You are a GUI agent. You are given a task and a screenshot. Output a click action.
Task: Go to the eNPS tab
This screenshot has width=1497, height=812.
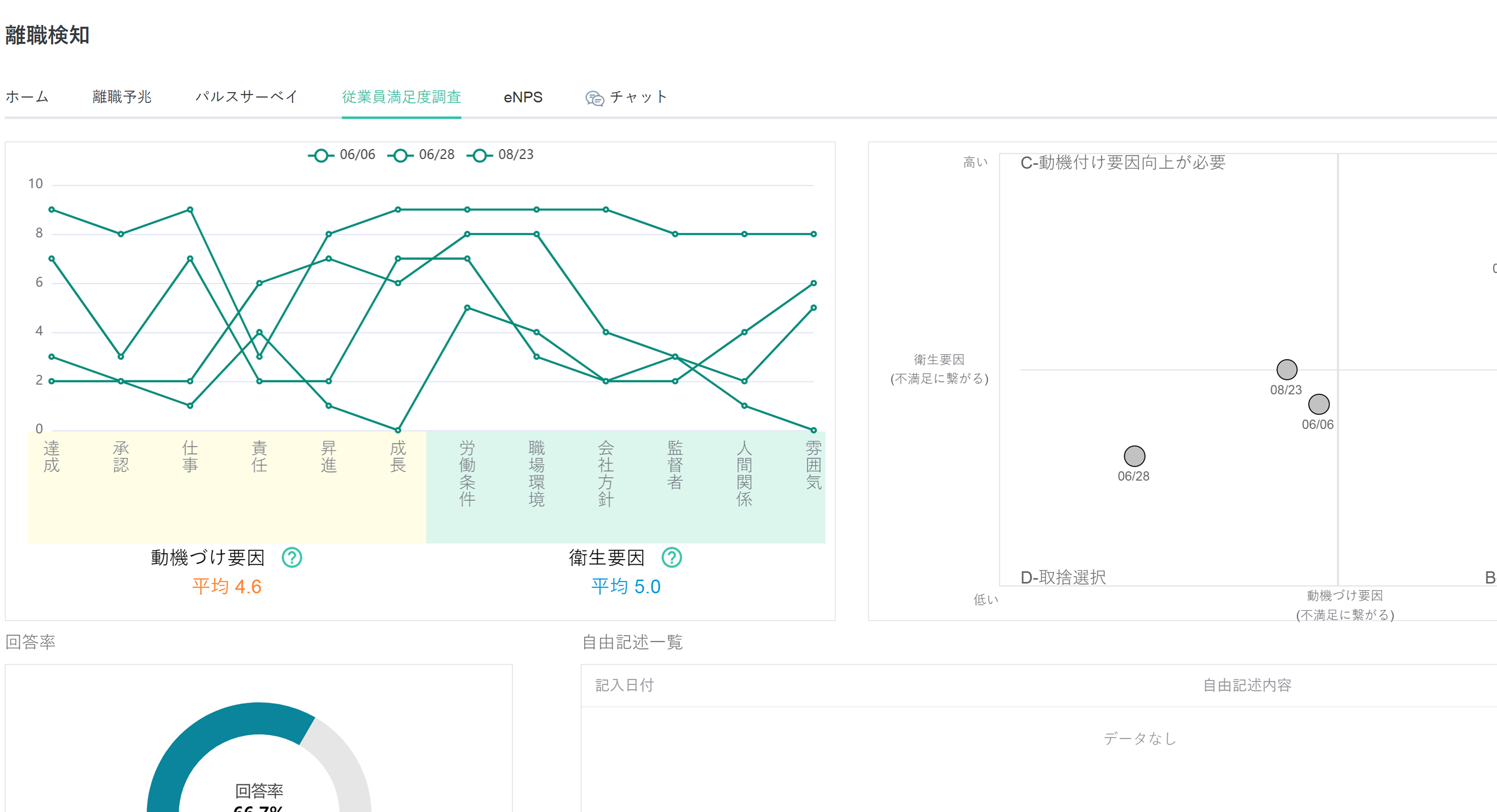[x=523, y=97]
